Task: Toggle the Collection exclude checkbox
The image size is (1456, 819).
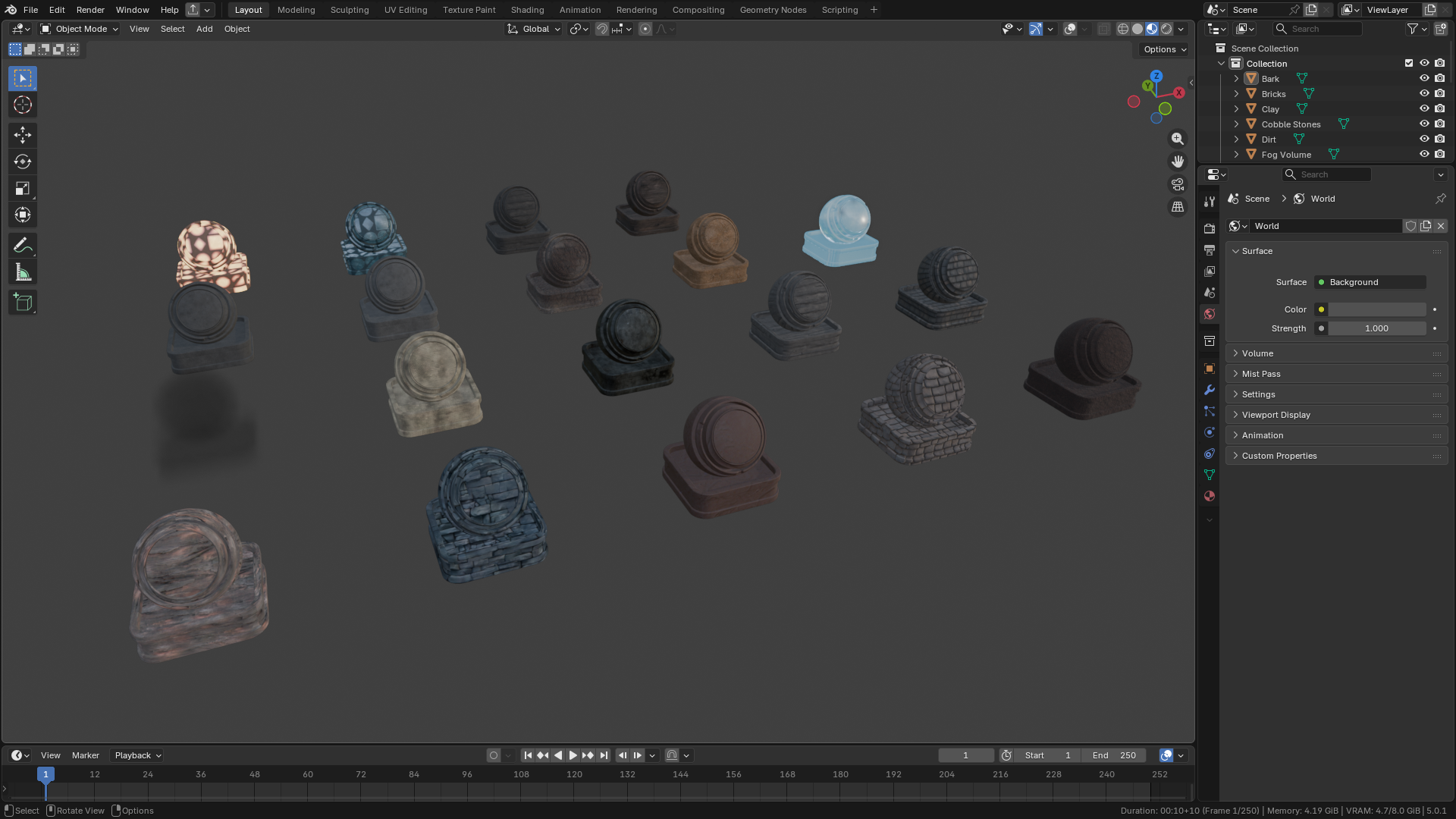Action: tap(1409, 63)
